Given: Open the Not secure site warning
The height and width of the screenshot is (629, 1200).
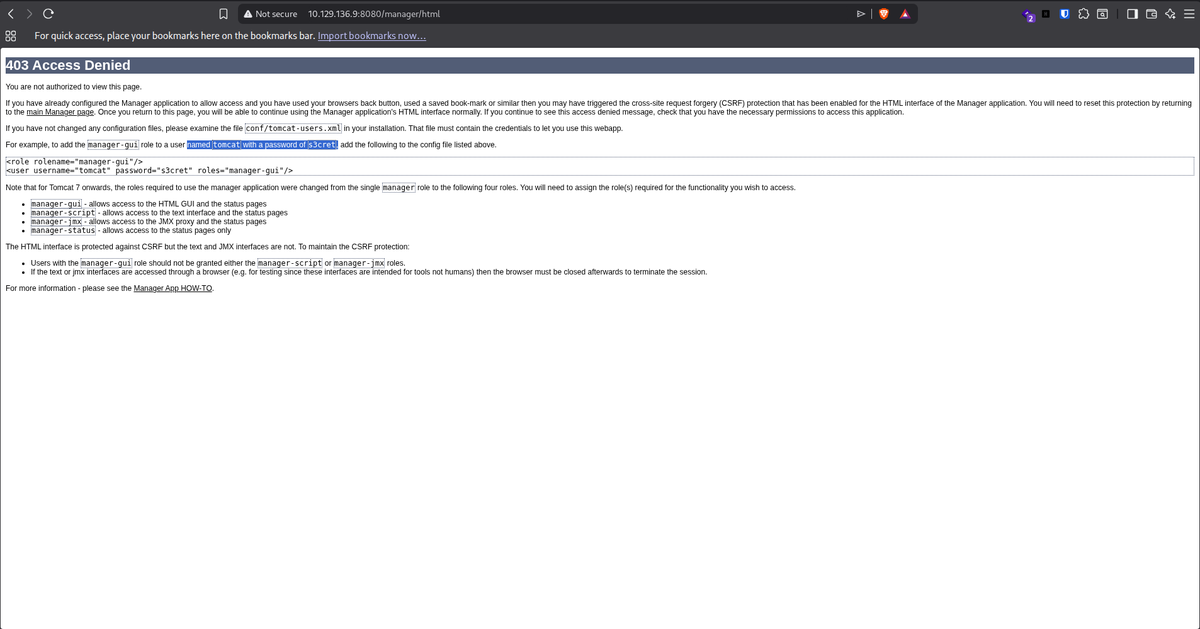Looking at the screenshot, I should (269, 14).
